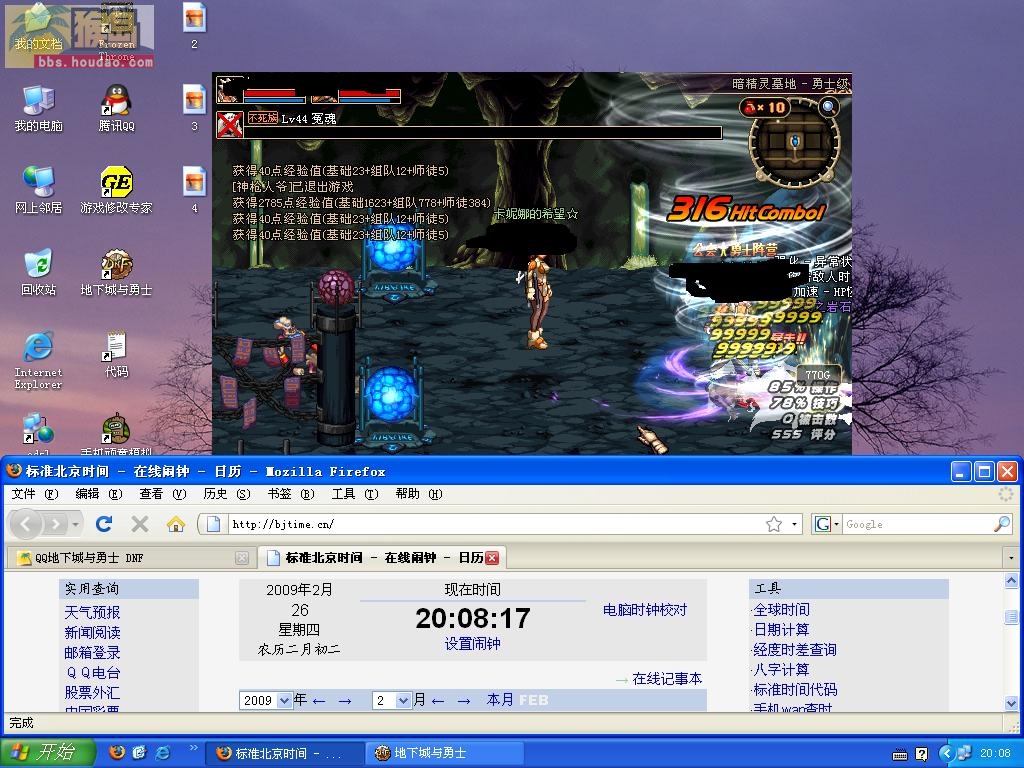Reload the bjtime.cn page
The image size is (1024, 768).
104,524
